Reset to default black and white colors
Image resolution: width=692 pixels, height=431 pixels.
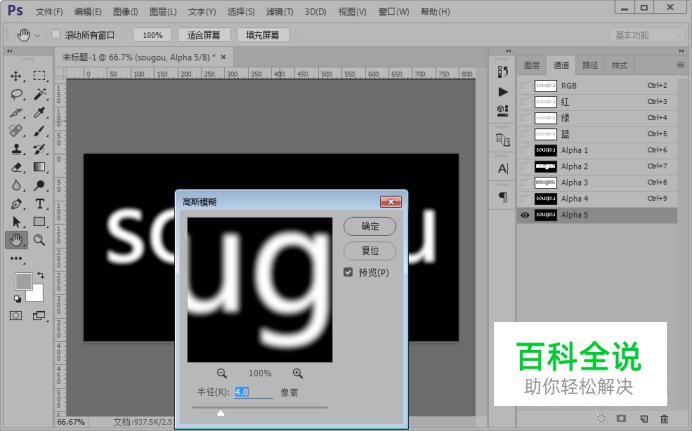point(17,299)
